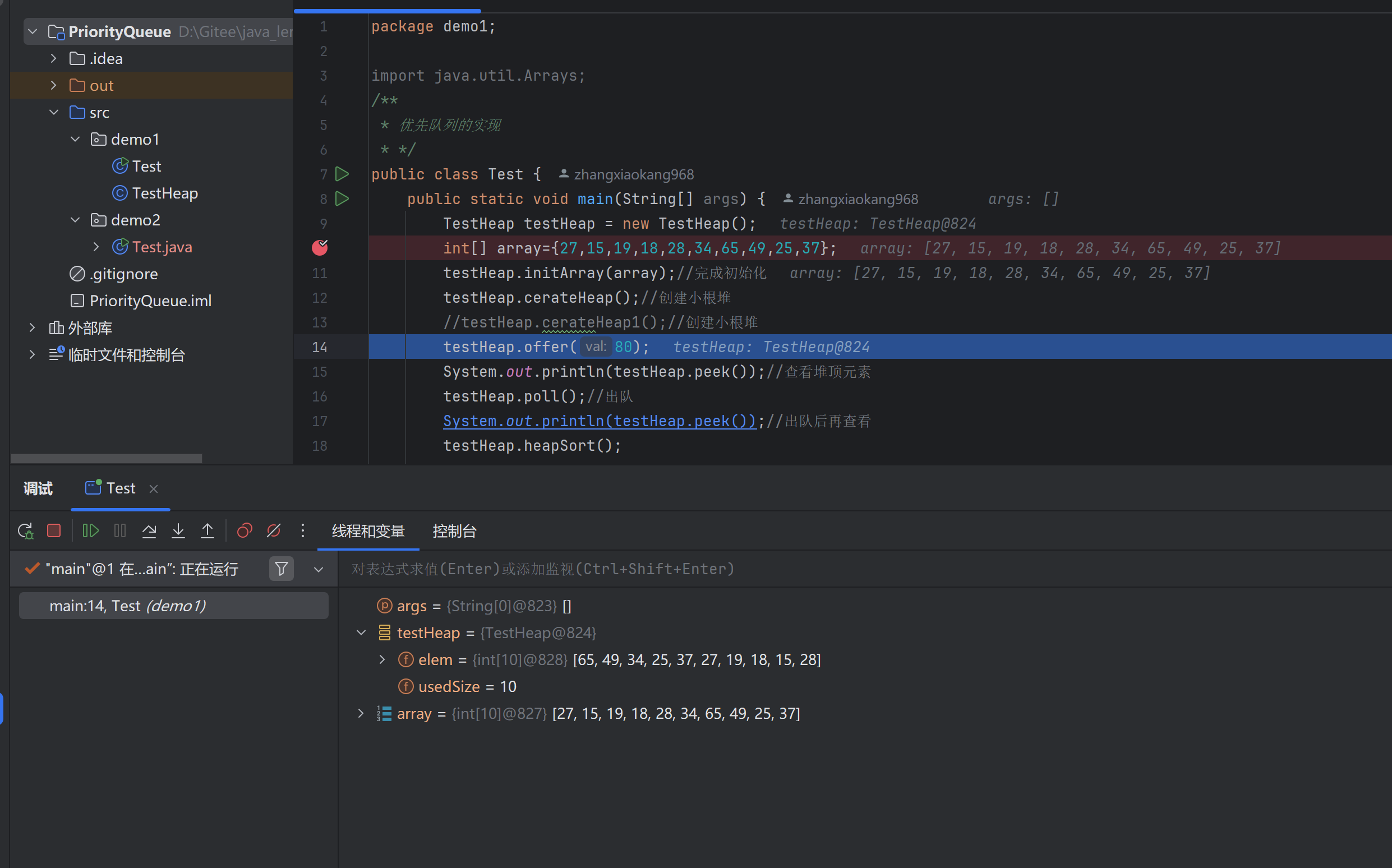Click the rerun debug session icon
The height and width of the screenshot is (868, 1392).
[25, 530]
